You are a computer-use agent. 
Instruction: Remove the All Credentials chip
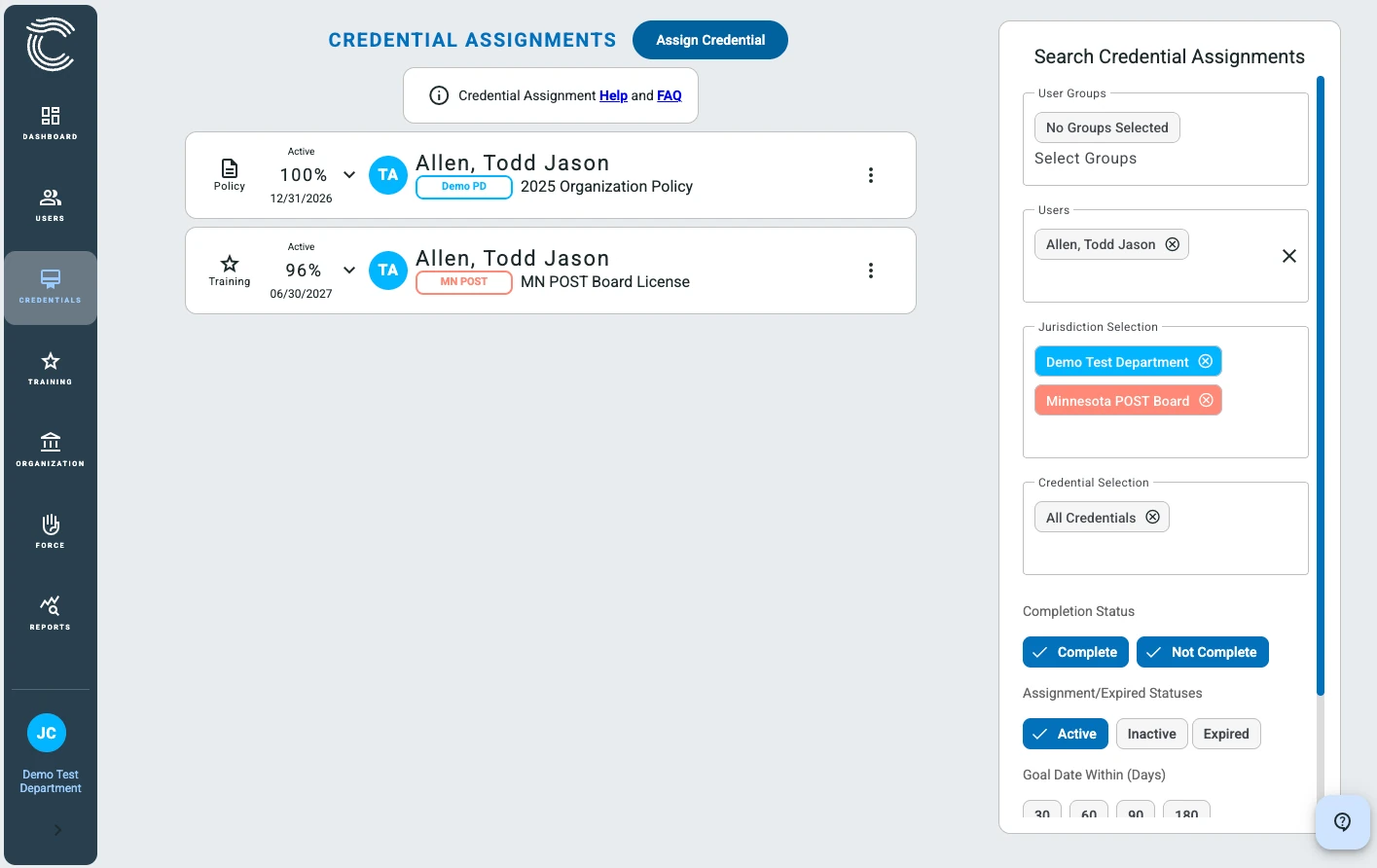[1153, 517]
